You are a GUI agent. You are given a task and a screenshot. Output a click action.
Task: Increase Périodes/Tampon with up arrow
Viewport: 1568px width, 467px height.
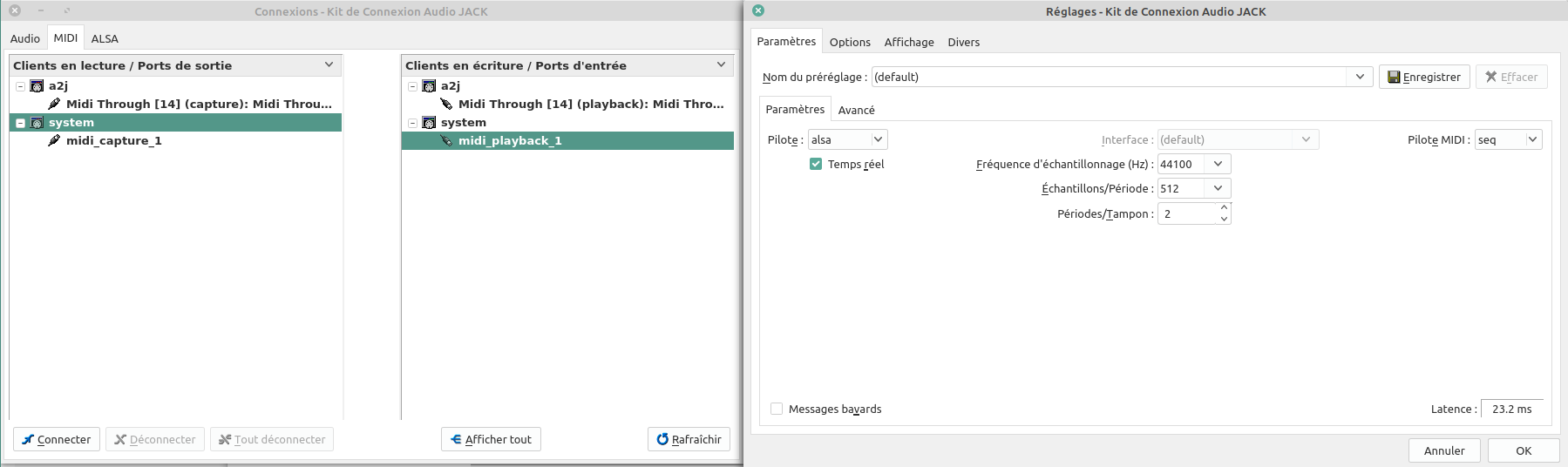pyautogui.click(x=1224, y=207)
